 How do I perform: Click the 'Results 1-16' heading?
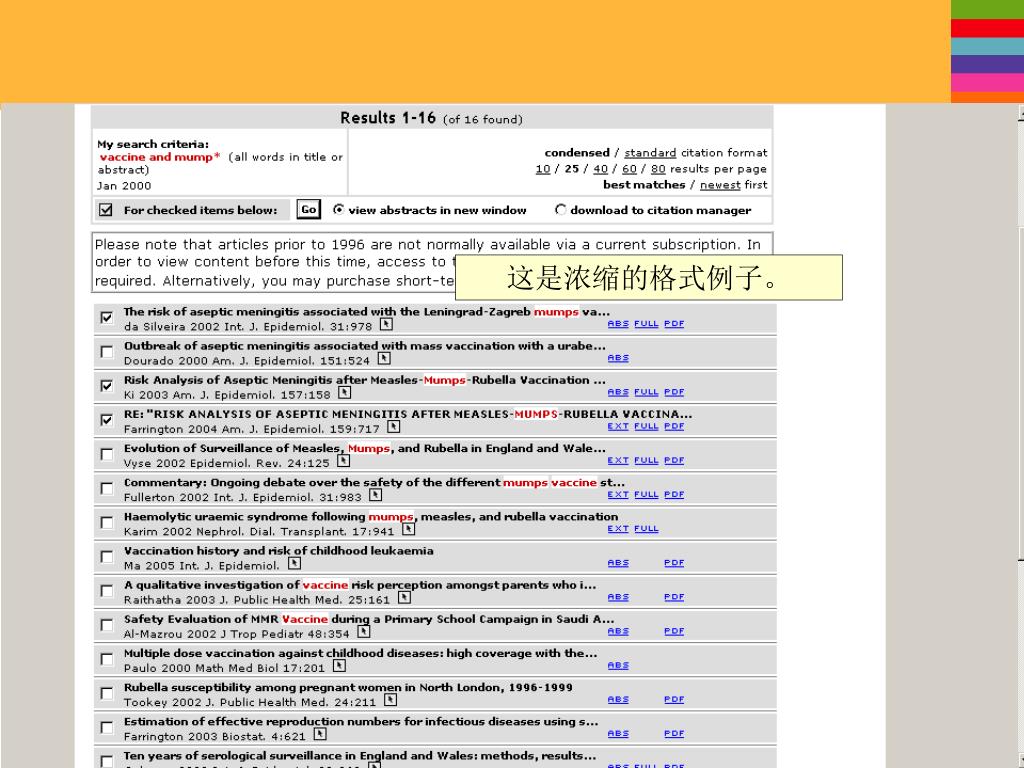pos(388,118)
